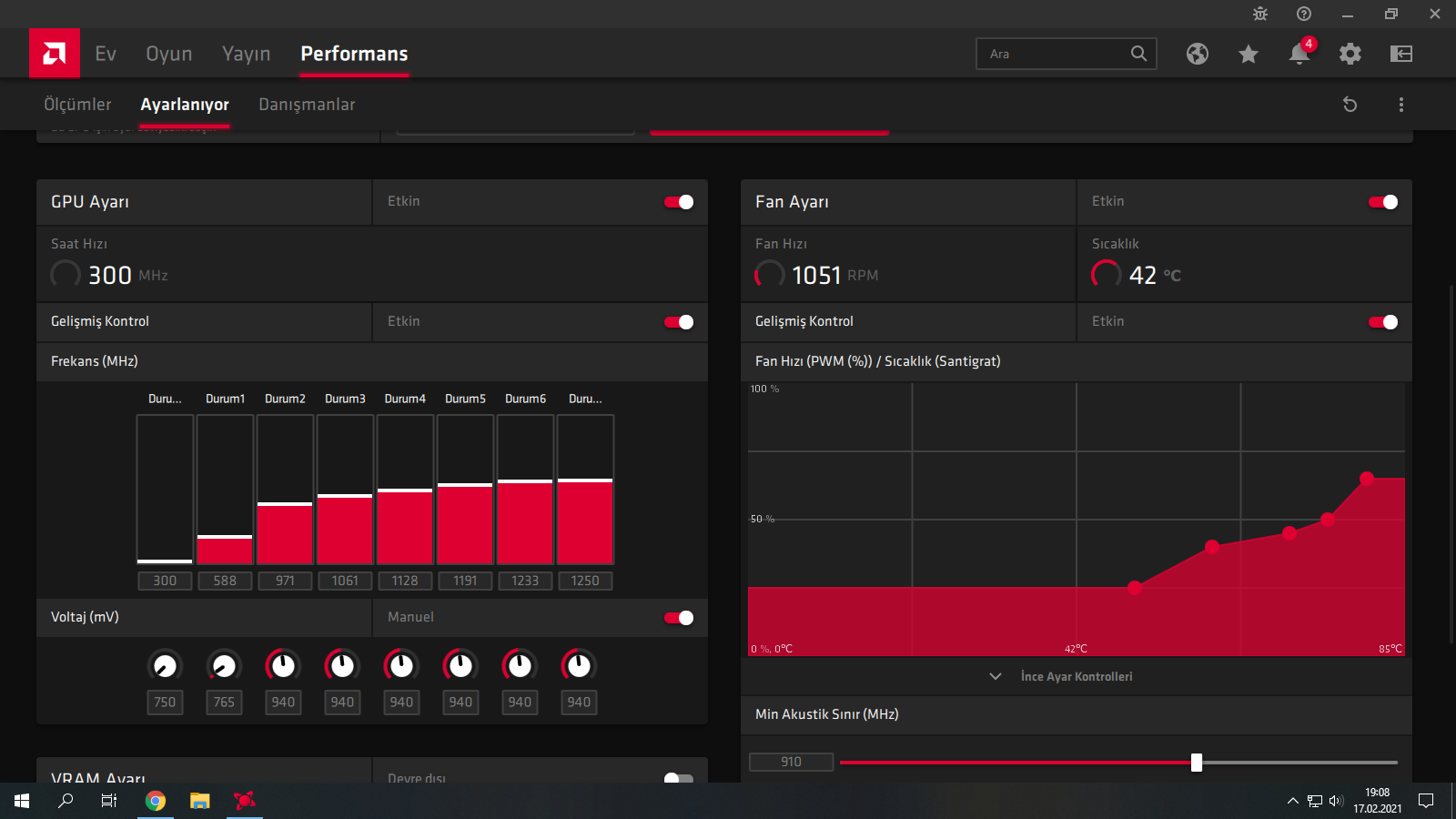Viewport: 1456px width, 819px height.
Task: Open settings gear icon
Action: coord(1350,54)
